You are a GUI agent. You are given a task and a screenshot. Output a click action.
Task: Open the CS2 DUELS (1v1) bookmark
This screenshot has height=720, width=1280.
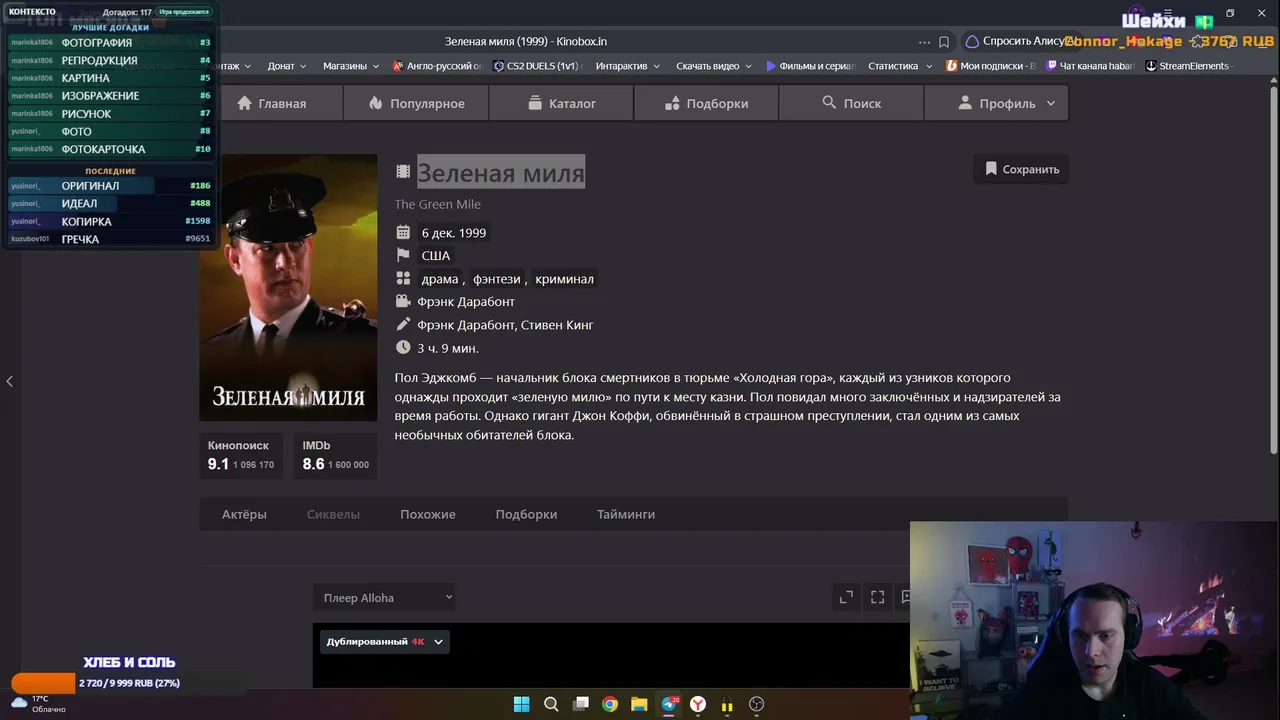click(538, 66)
